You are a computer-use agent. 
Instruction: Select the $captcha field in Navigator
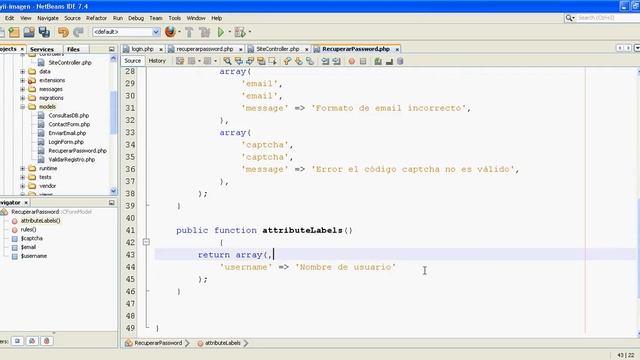[31, 238]
